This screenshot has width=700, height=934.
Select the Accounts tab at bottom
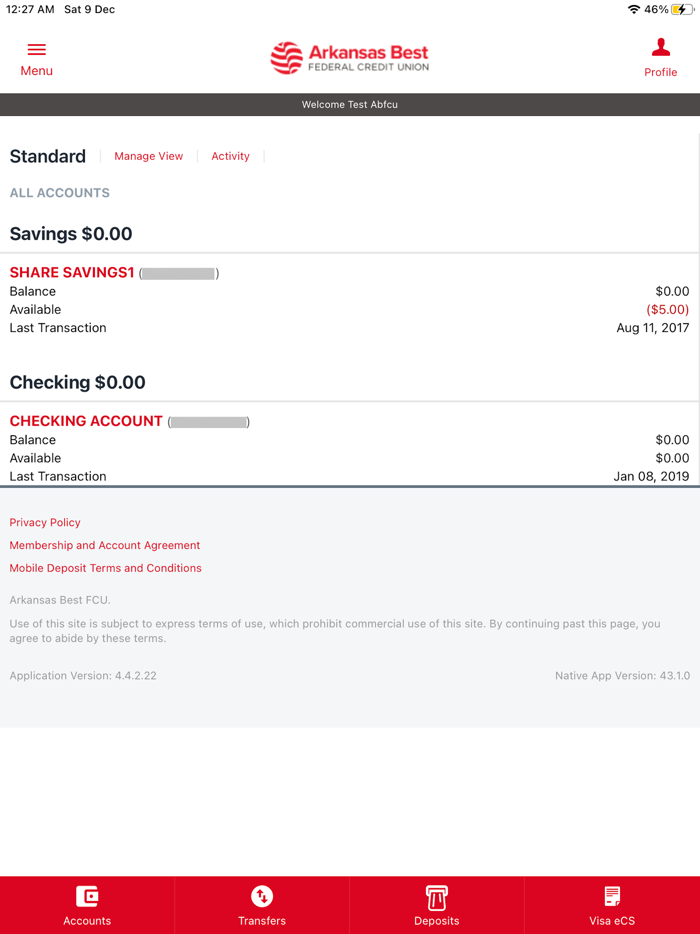tap(87, 905)
